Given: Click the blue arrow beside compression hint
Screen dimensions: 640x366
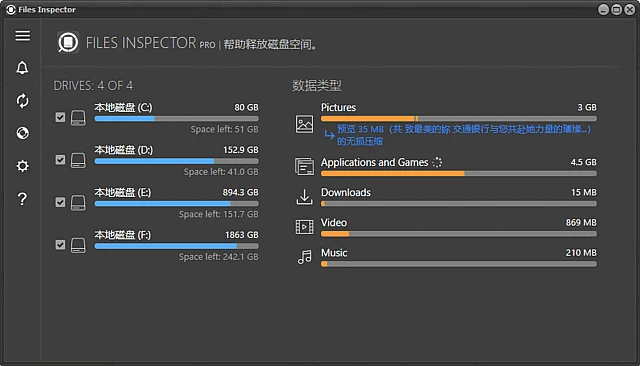Looking at the screenshot, I should [329, 134].
